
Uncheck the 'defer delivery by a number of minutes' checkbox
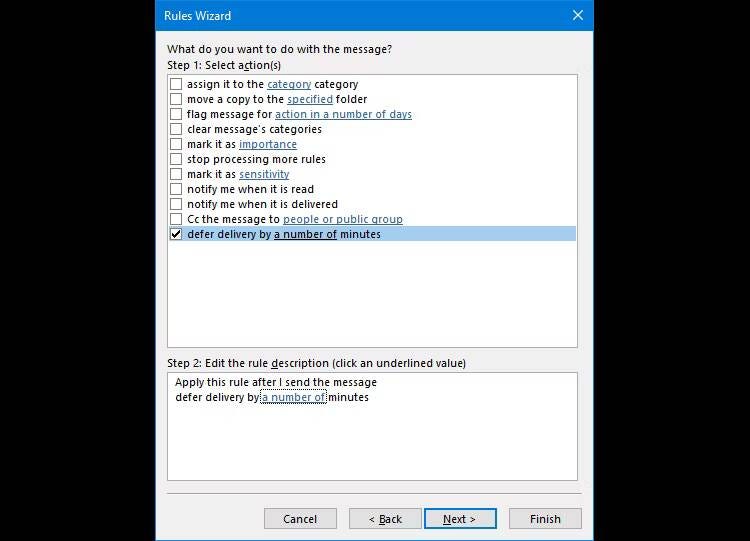[x=176, y=234]
